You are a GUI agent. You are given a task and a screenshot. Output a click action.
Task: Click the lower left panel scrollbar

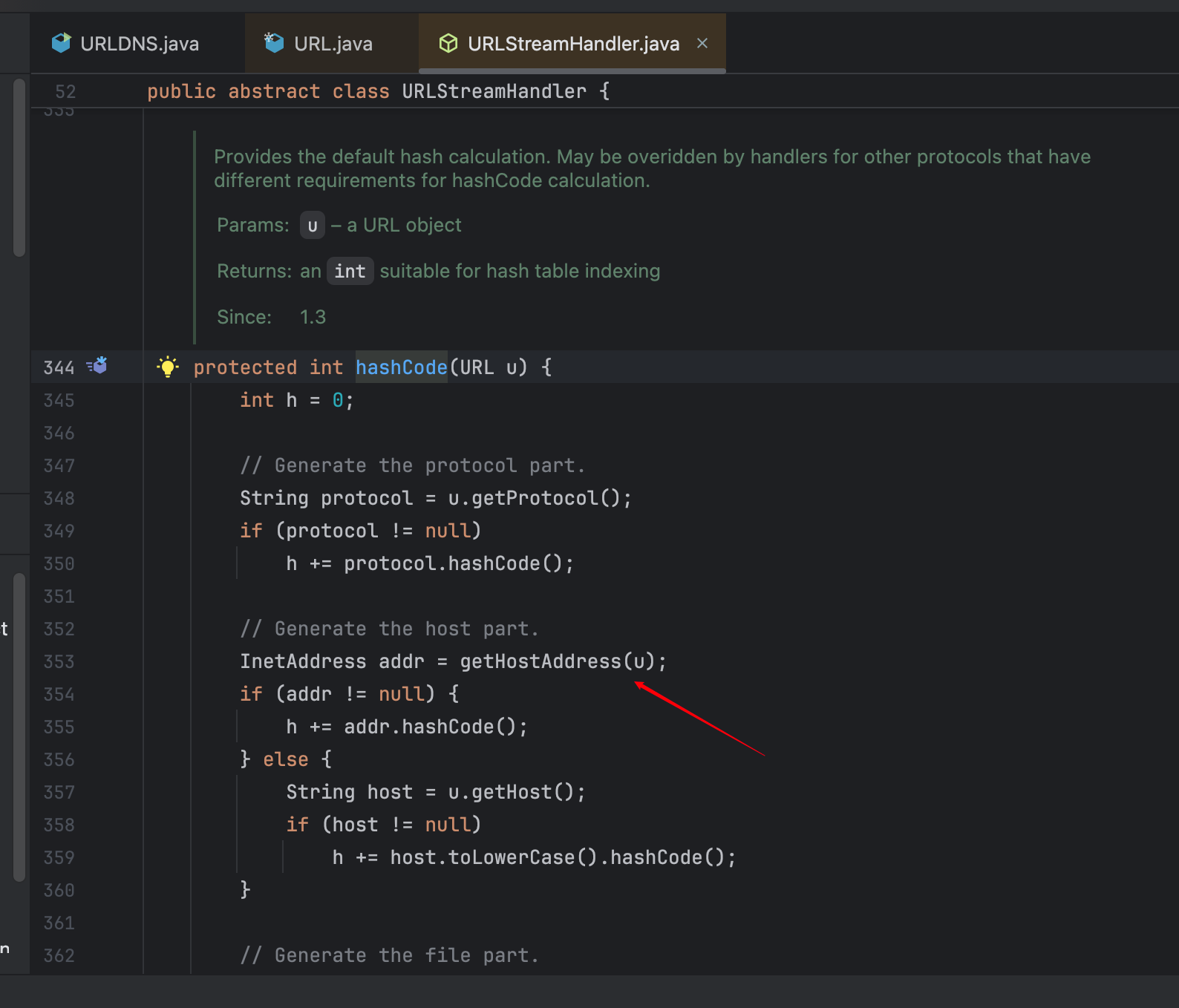tap(19, 727)
